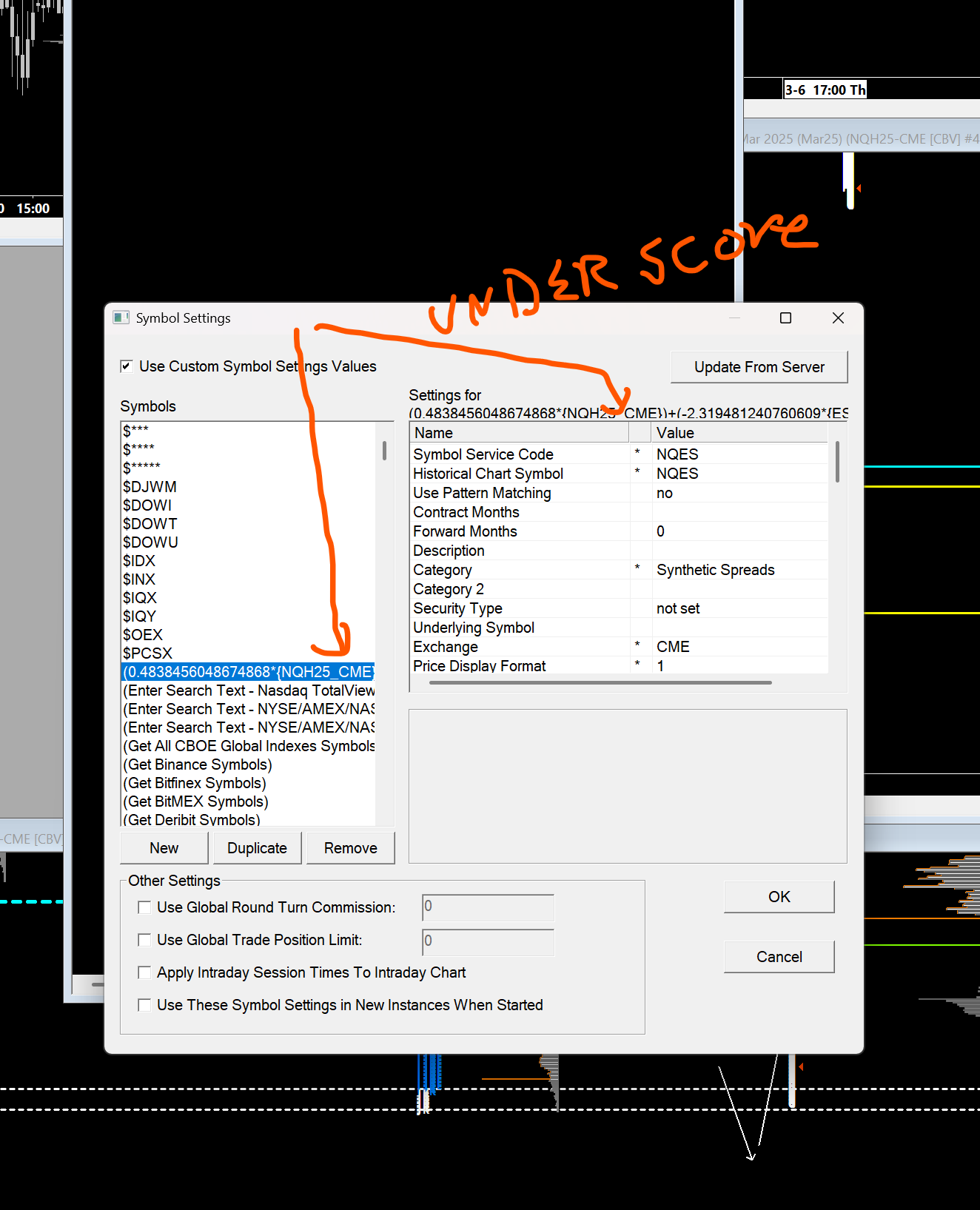Select the Nasdaq TotalView search entry
Image resolution: width=980 pixels, height=1210 pixels.
pyautogui.click(x=248, y=690)
